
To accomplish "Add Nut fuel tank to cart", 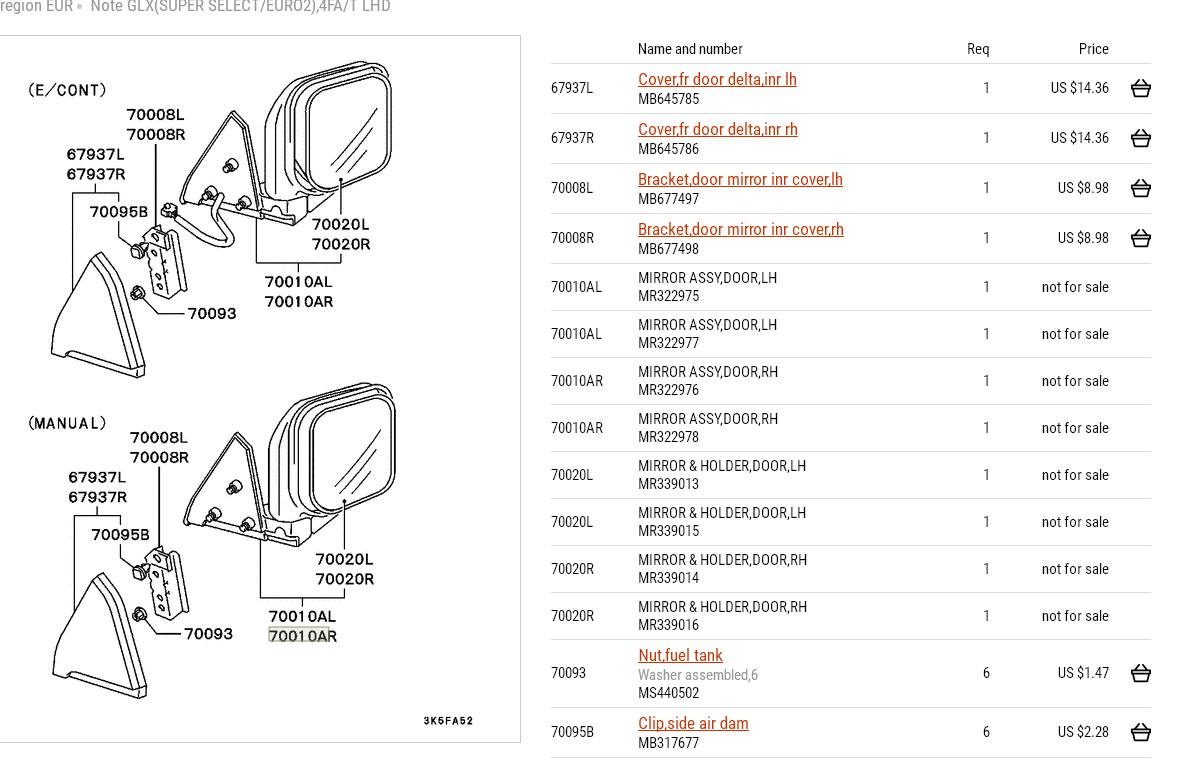I will (1140, 673).
